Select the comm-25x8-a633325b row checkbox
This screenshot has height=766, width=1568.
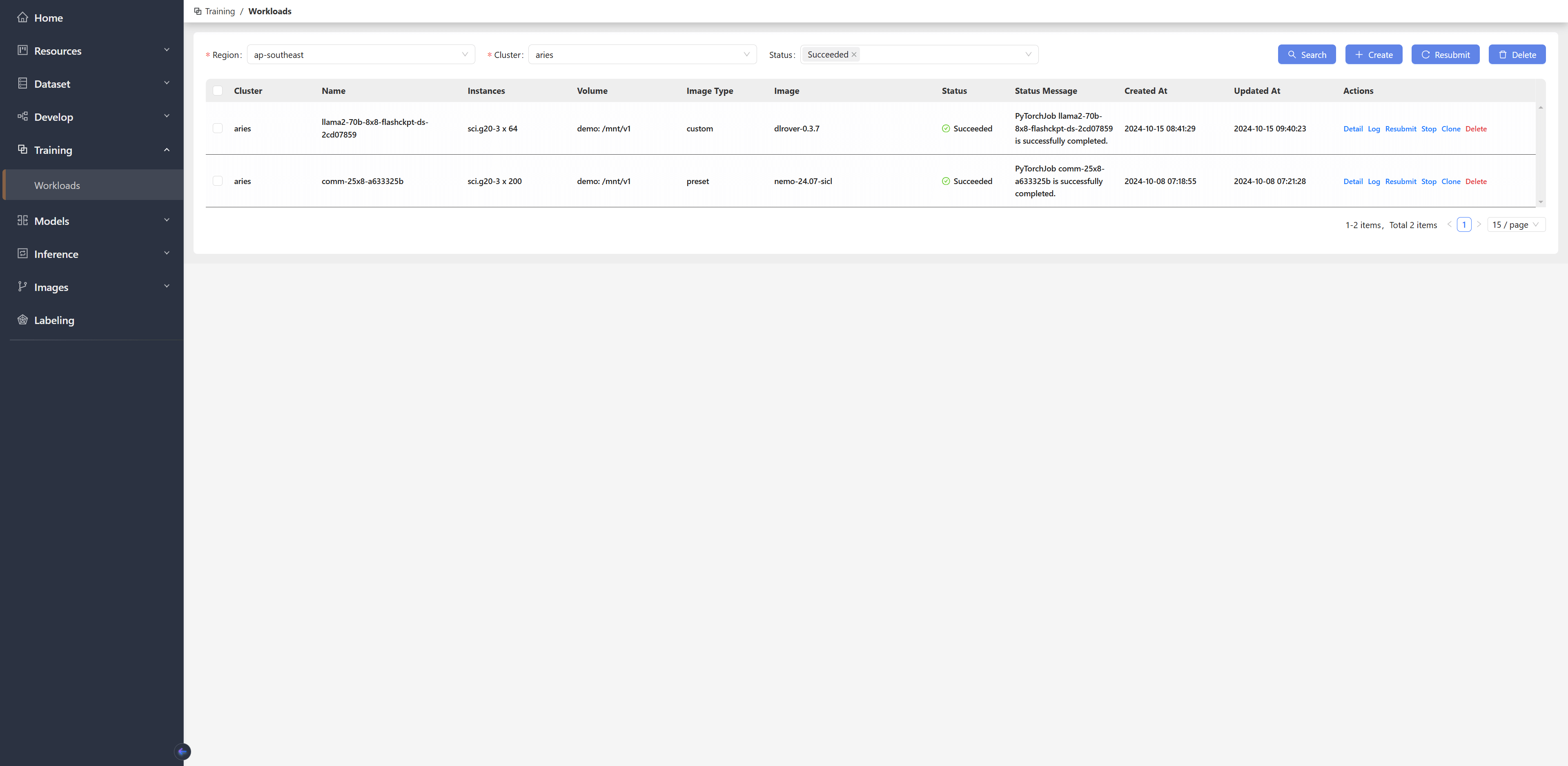pos(217,181)
